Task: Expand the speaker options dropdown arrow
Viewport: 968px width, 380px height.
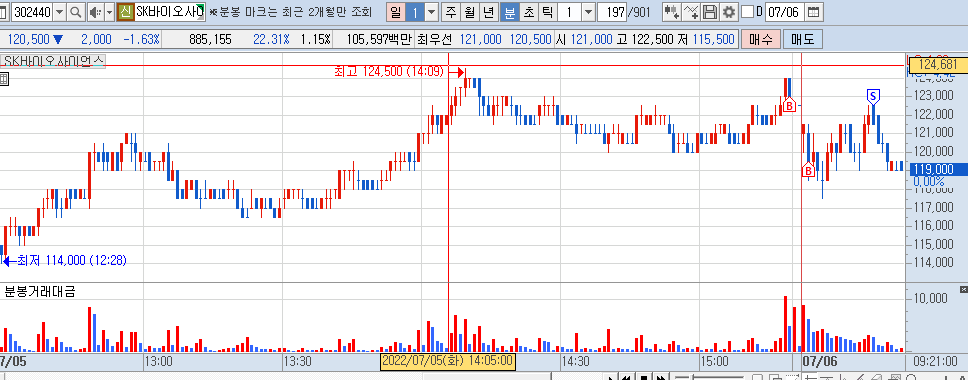Action: [109, 12]
